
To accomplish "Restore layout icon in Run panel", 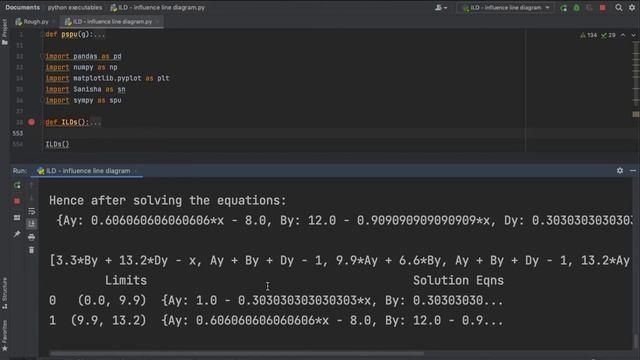I will tap(17, 218).
